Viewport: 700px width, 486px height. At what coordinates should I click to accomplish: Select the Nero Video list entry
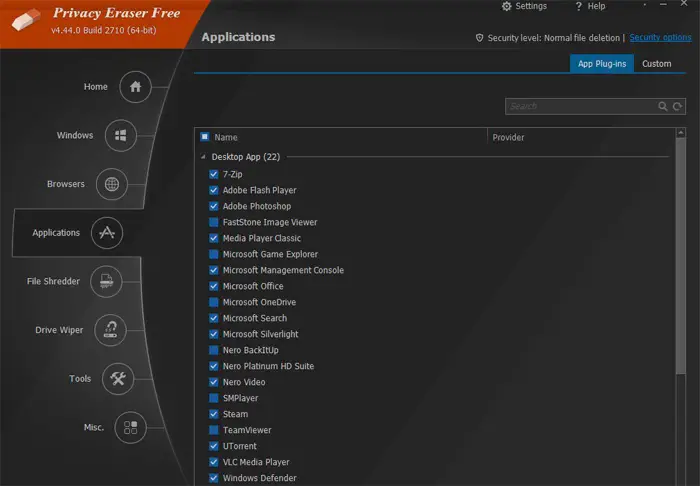(x=244, y=382)
